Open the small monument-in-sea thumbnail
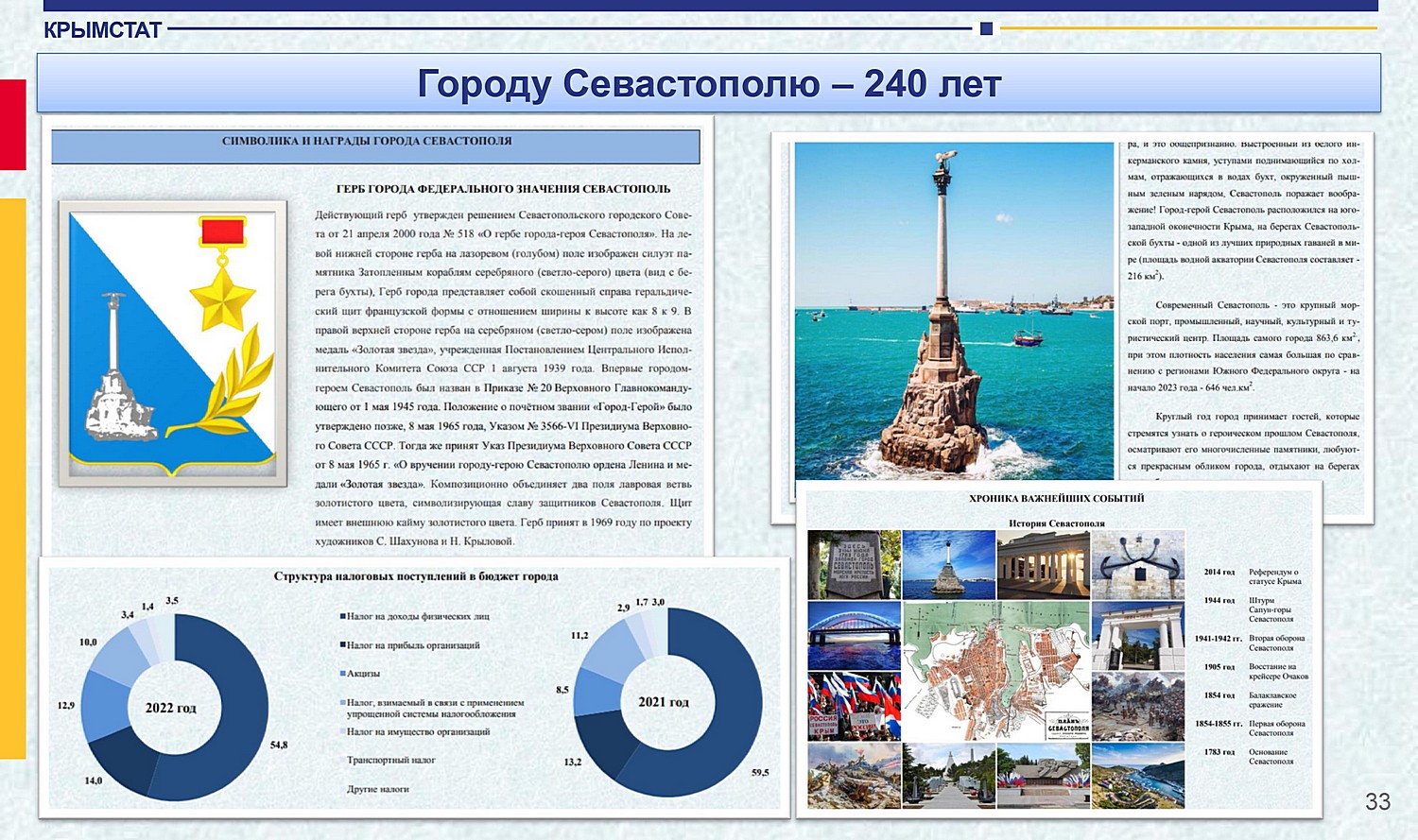 (x=948, y=565)
